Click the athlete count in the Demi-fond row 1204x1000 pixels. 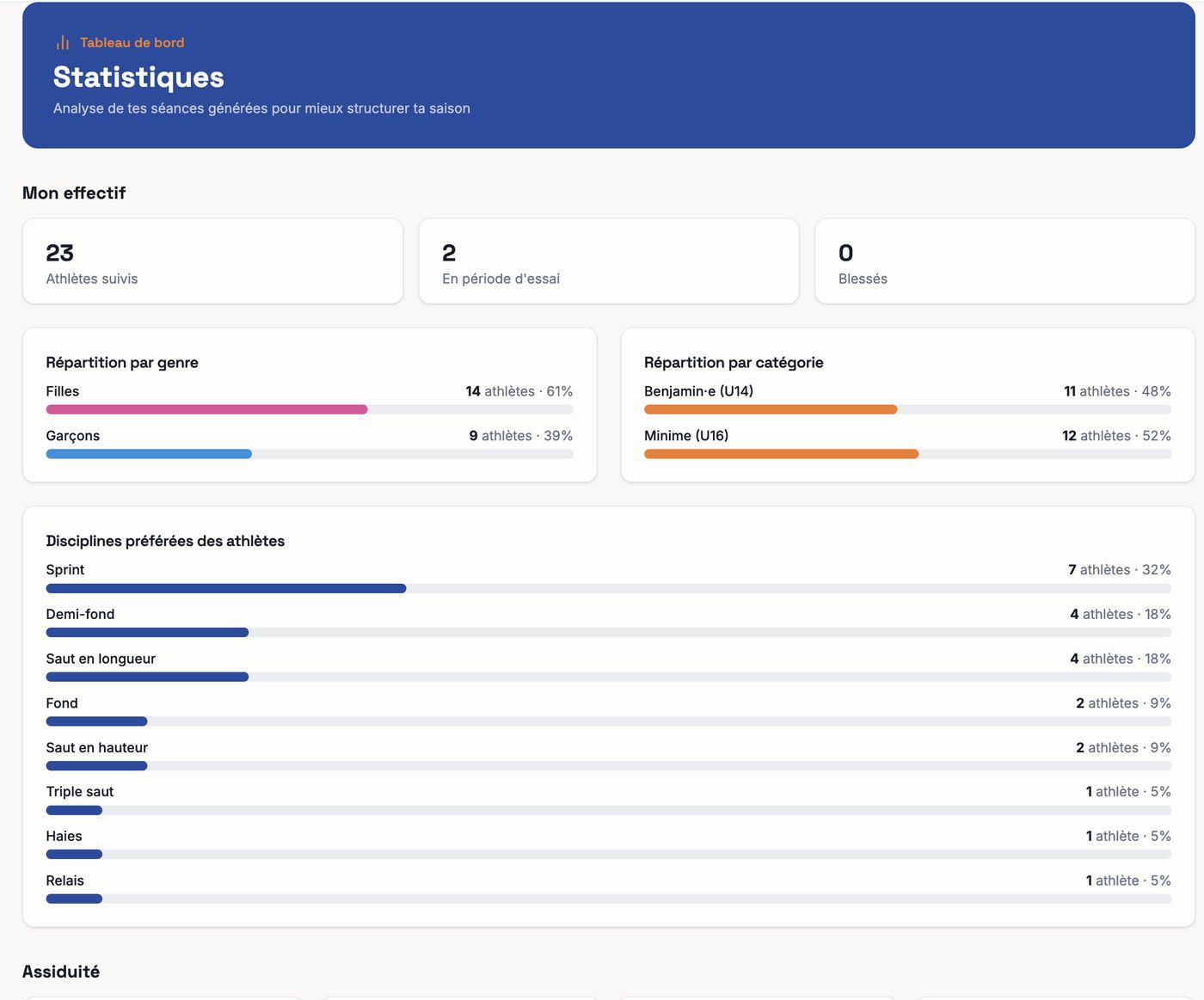click(x=1121, y=615)
